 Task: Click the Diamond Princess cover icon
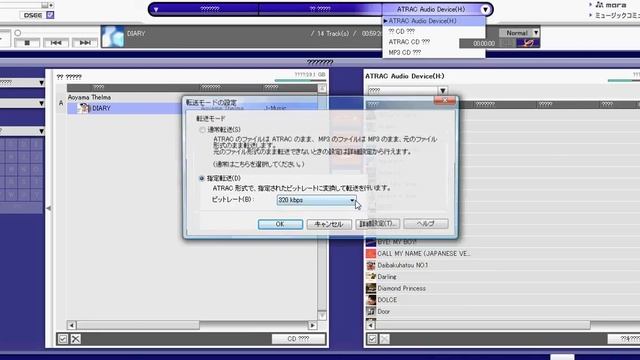click(371, 288)
